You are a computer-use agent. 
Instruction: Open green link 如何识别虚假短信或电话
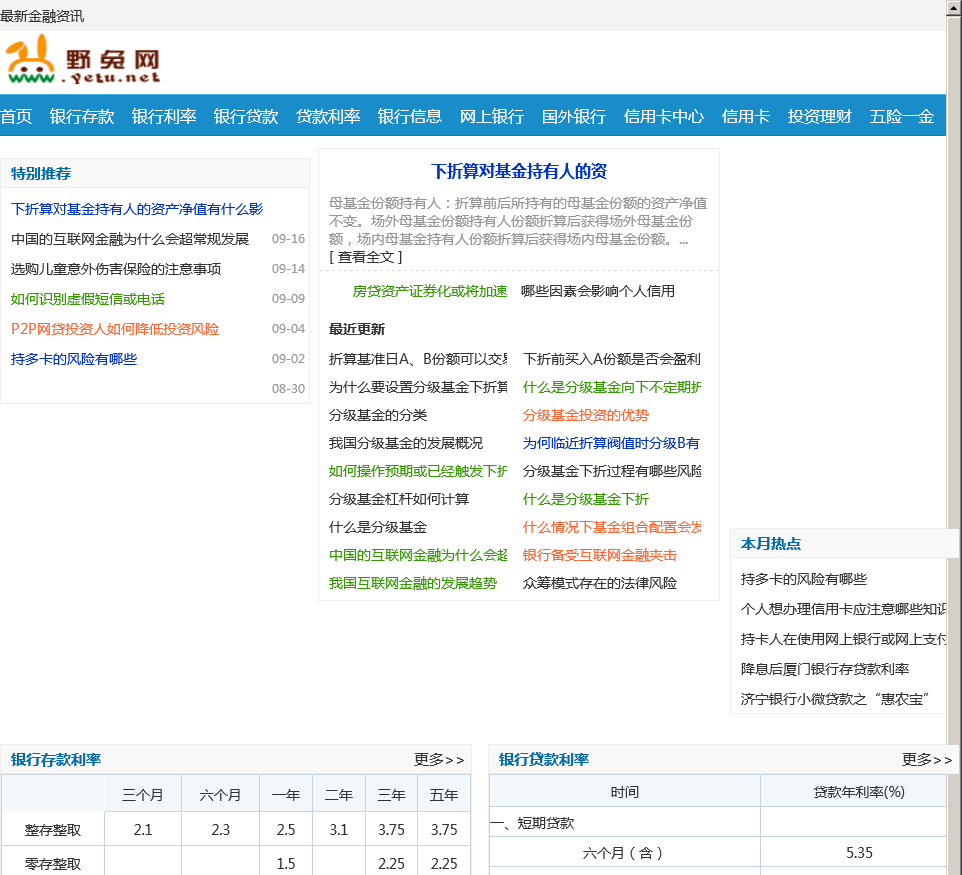coord(88,299)
